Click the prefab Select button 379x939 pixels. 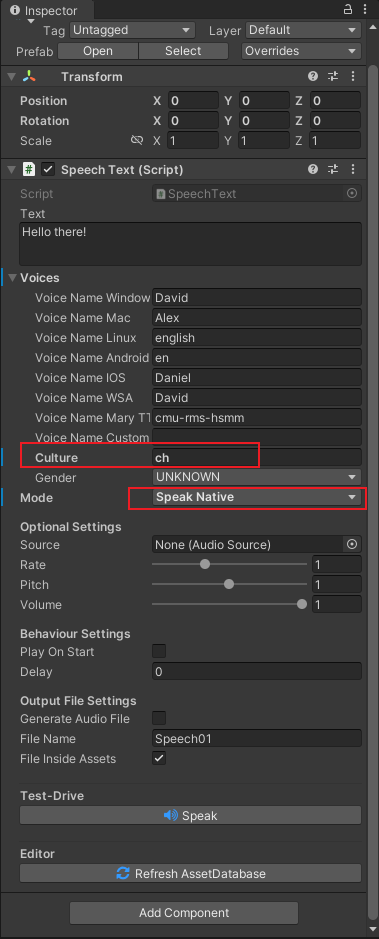[183, 51]
